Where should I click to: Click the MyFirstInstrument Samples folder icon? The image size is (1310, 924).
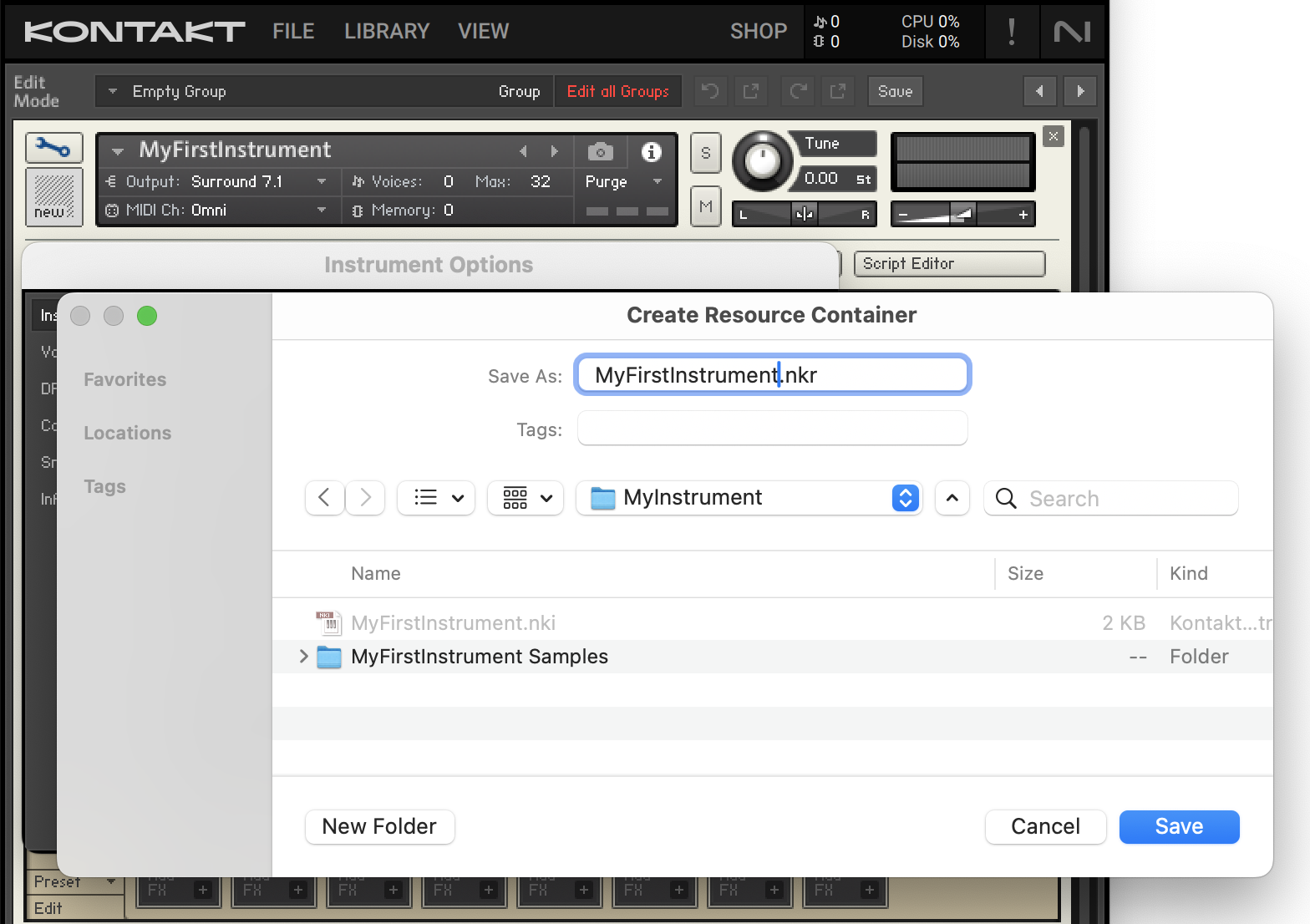329,657
